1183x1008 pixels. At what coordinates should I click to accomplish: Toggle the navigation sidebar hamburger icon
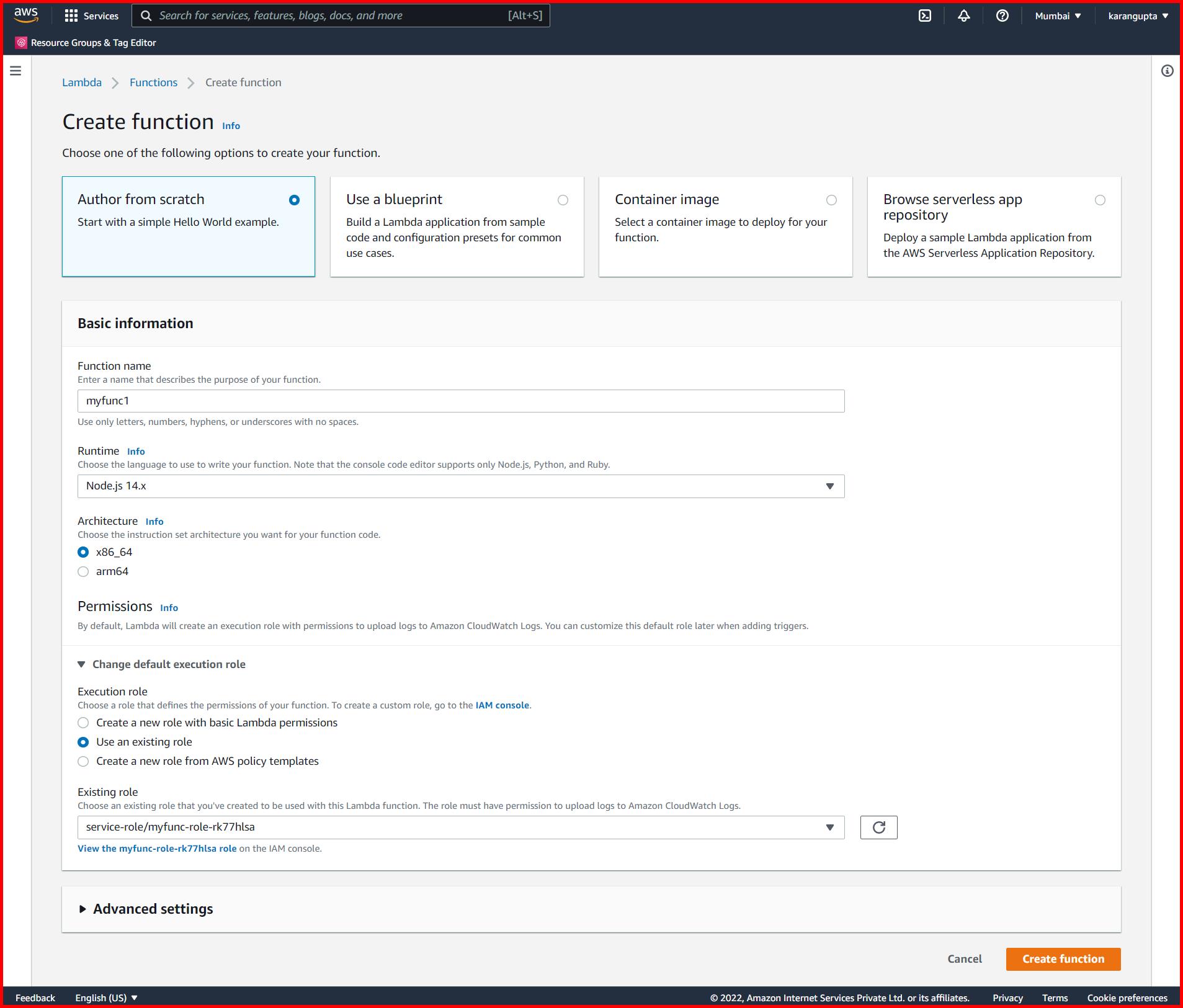click(x=16, y=70)
